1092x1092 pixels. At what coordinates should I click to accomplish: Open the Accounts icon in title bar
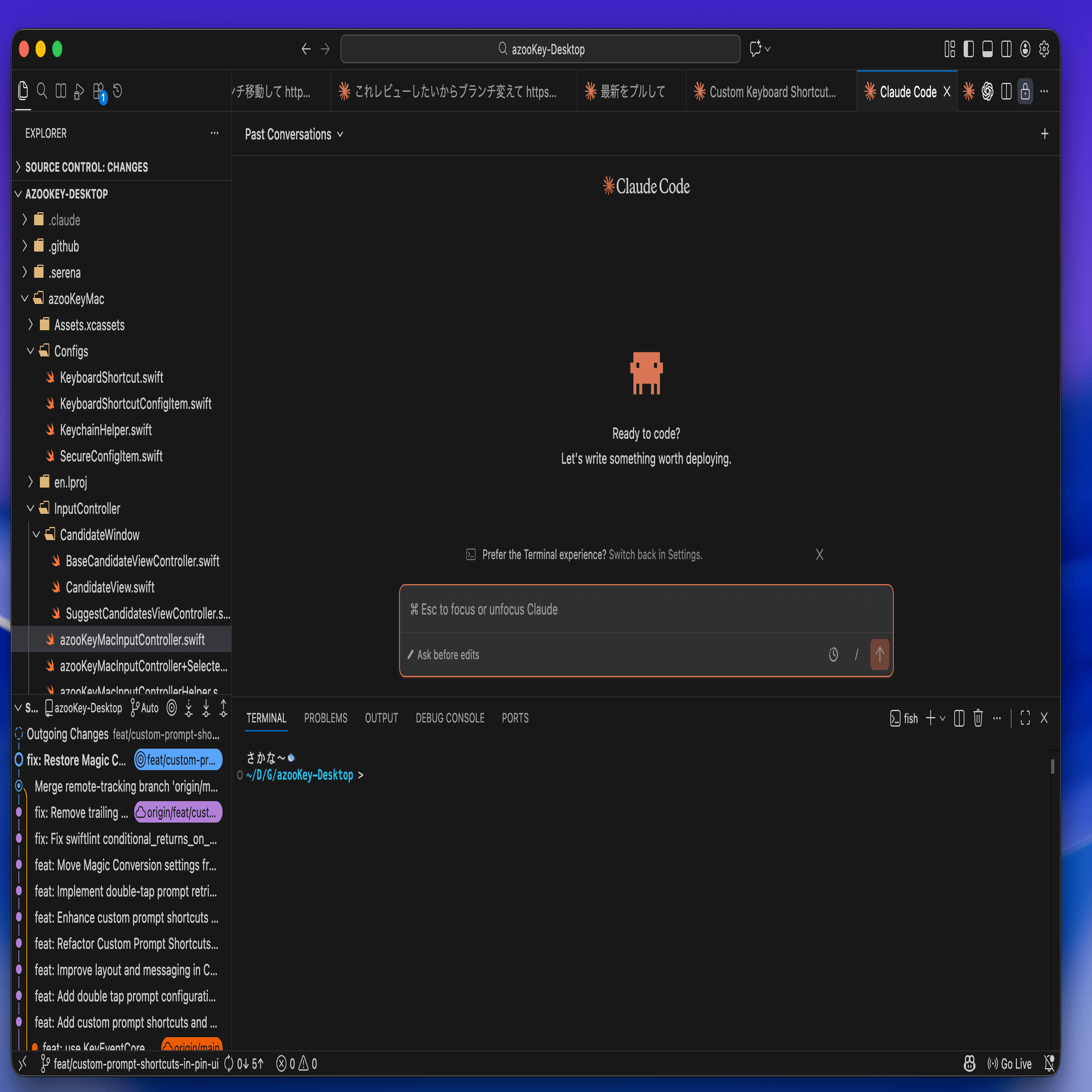[1025, 49]
